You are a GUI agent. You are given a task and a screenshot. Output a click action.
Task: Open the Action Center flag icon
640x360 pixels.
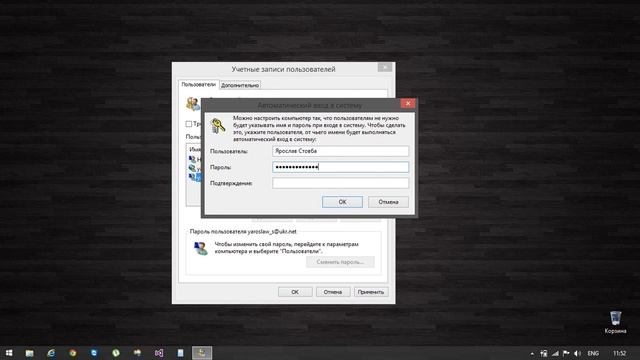click(566, 353)
